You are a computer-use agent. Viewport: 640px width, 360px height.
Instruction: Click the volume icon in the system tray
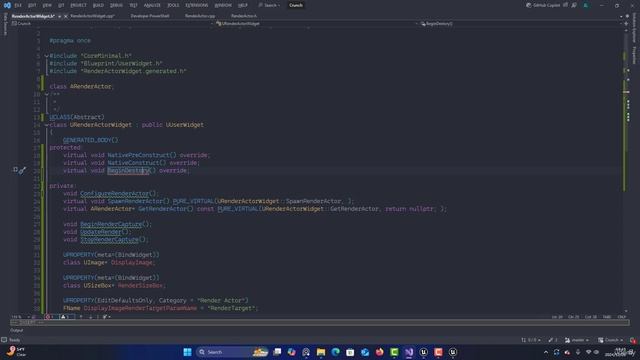[x=597, y=352]
